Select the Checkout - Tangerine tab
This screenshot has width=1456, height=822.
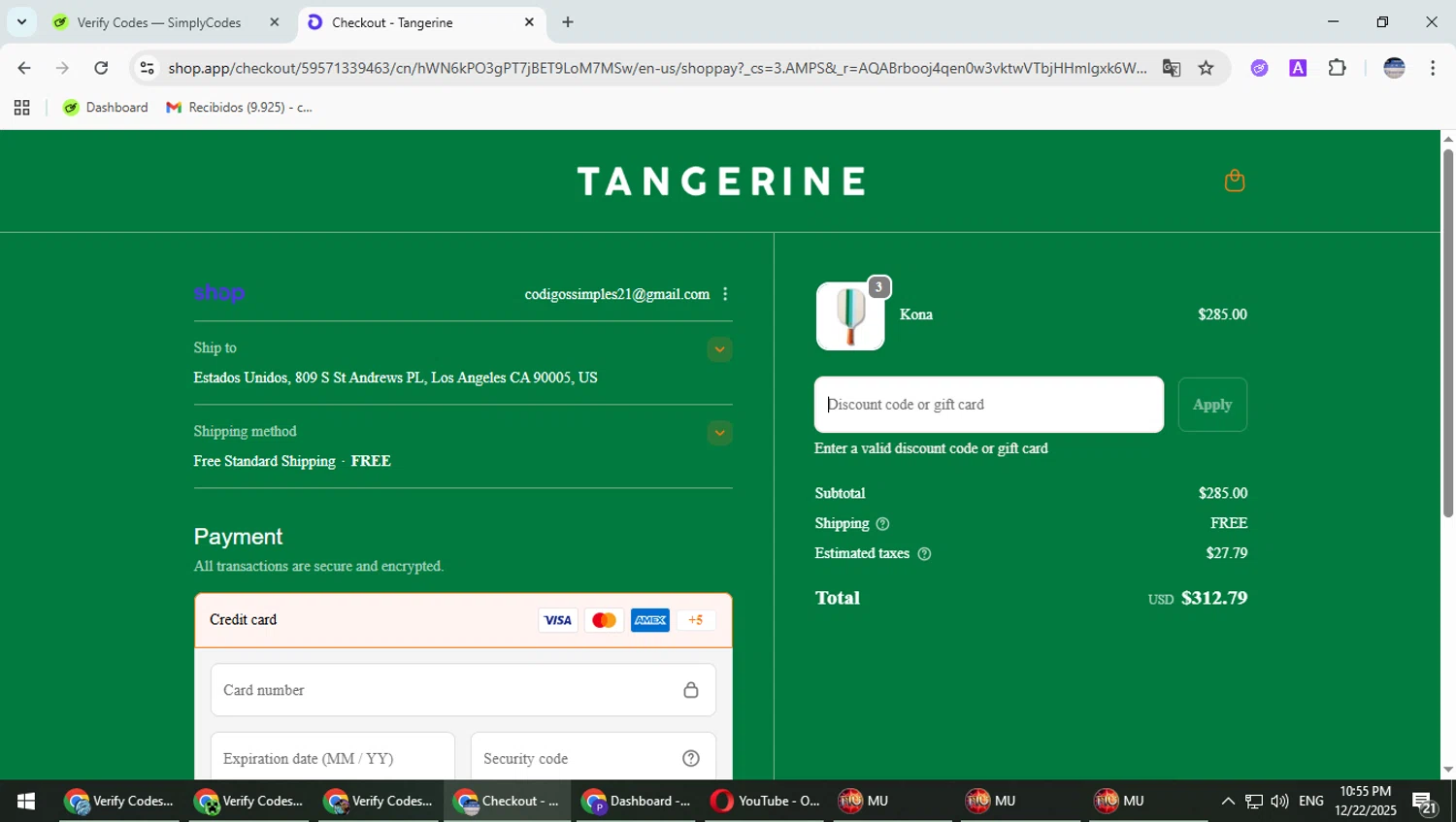(x=421, y=22)
